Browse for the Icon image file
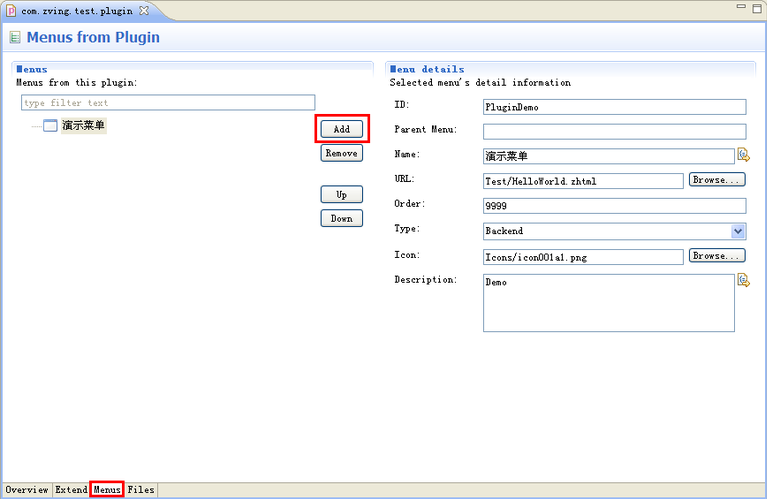The width and height of the screenshot is (767, 499). tap(717, 256)
